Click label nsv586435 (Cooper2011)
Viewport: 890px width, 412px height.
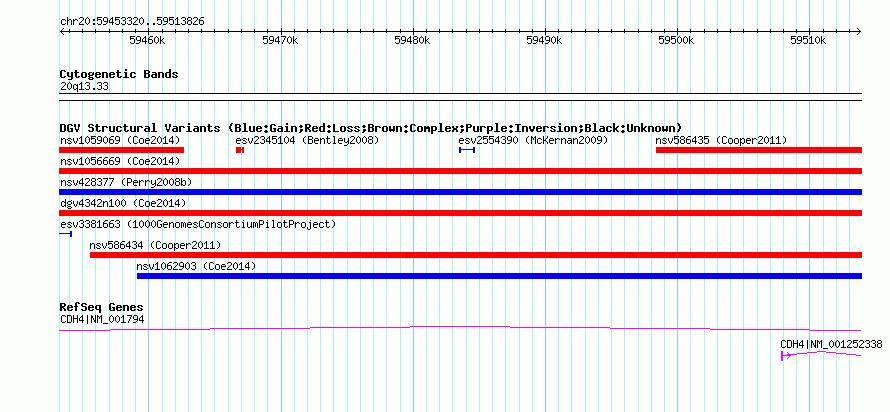(x=721, y=140)
